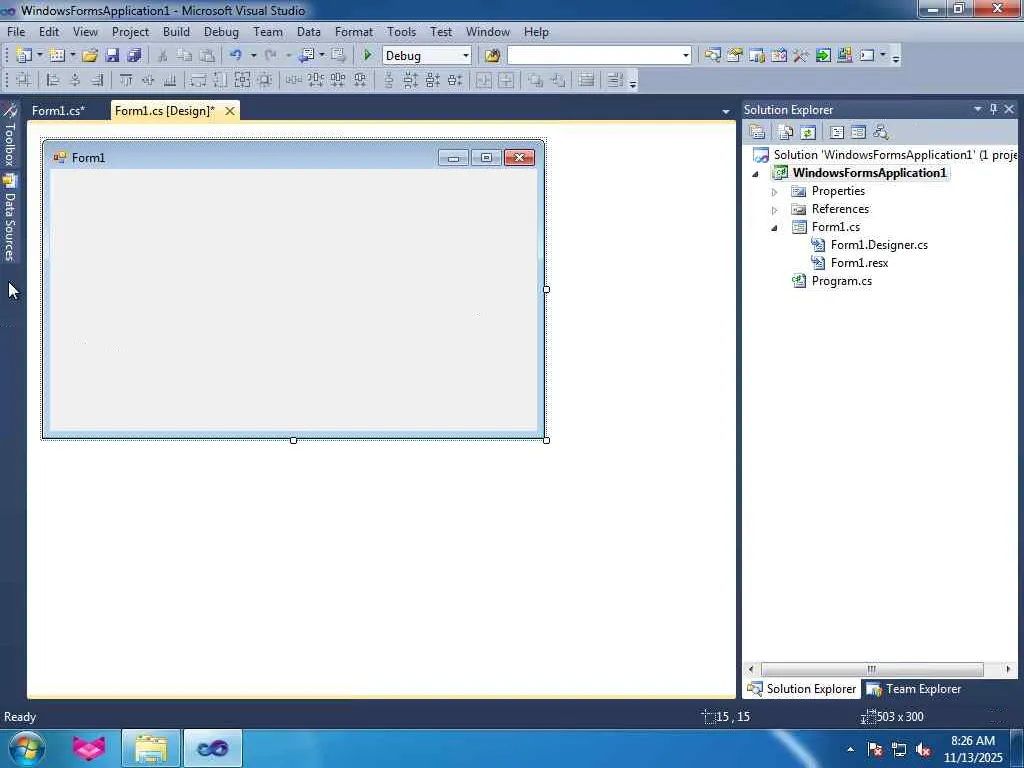
Task: Click the taskbar clock showing 8:26 AM
Action: pyautogui.click(x=972, y=748)
